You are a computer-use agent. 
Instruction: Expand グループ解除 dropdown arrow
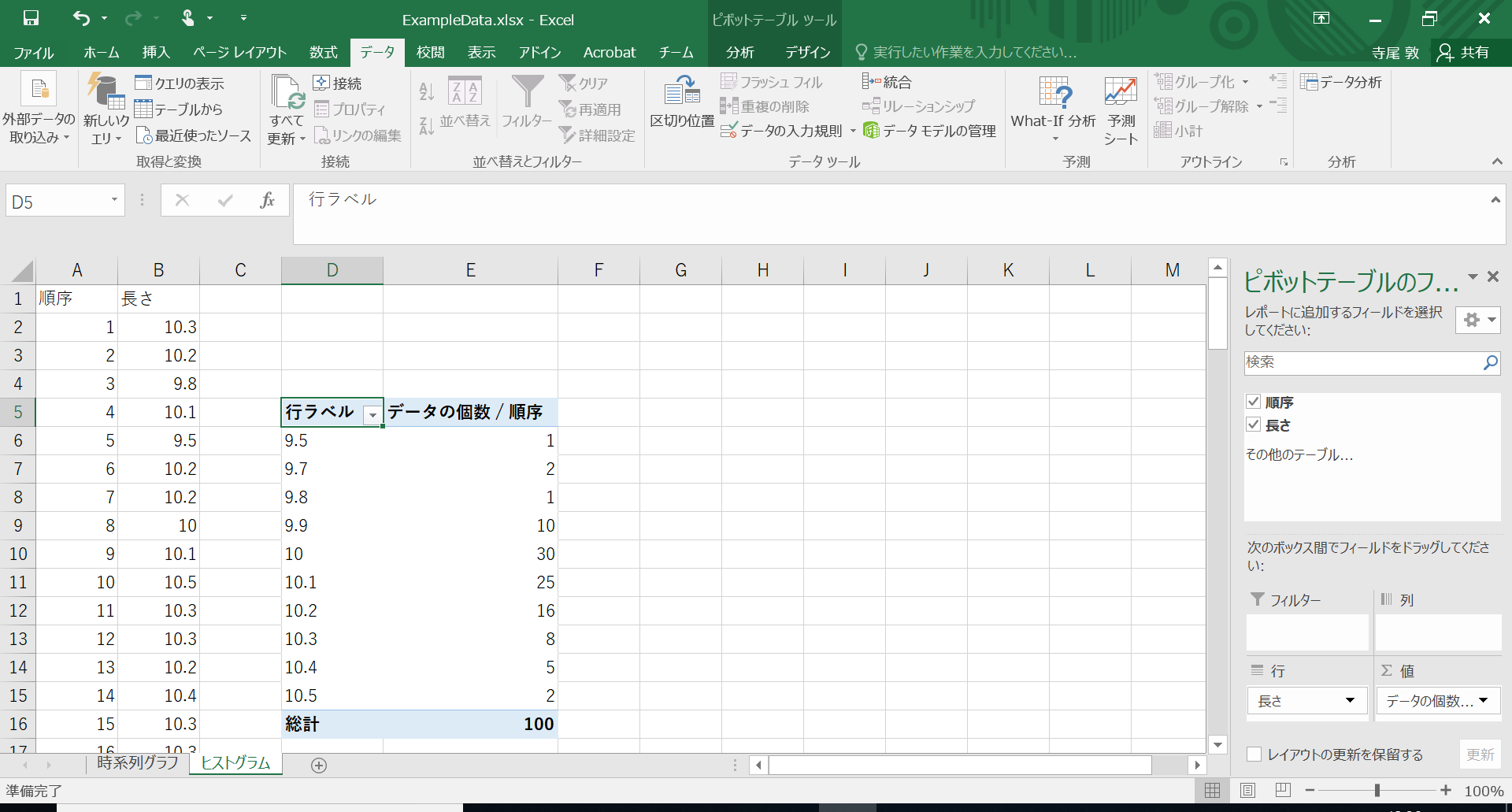point(1259,106)
